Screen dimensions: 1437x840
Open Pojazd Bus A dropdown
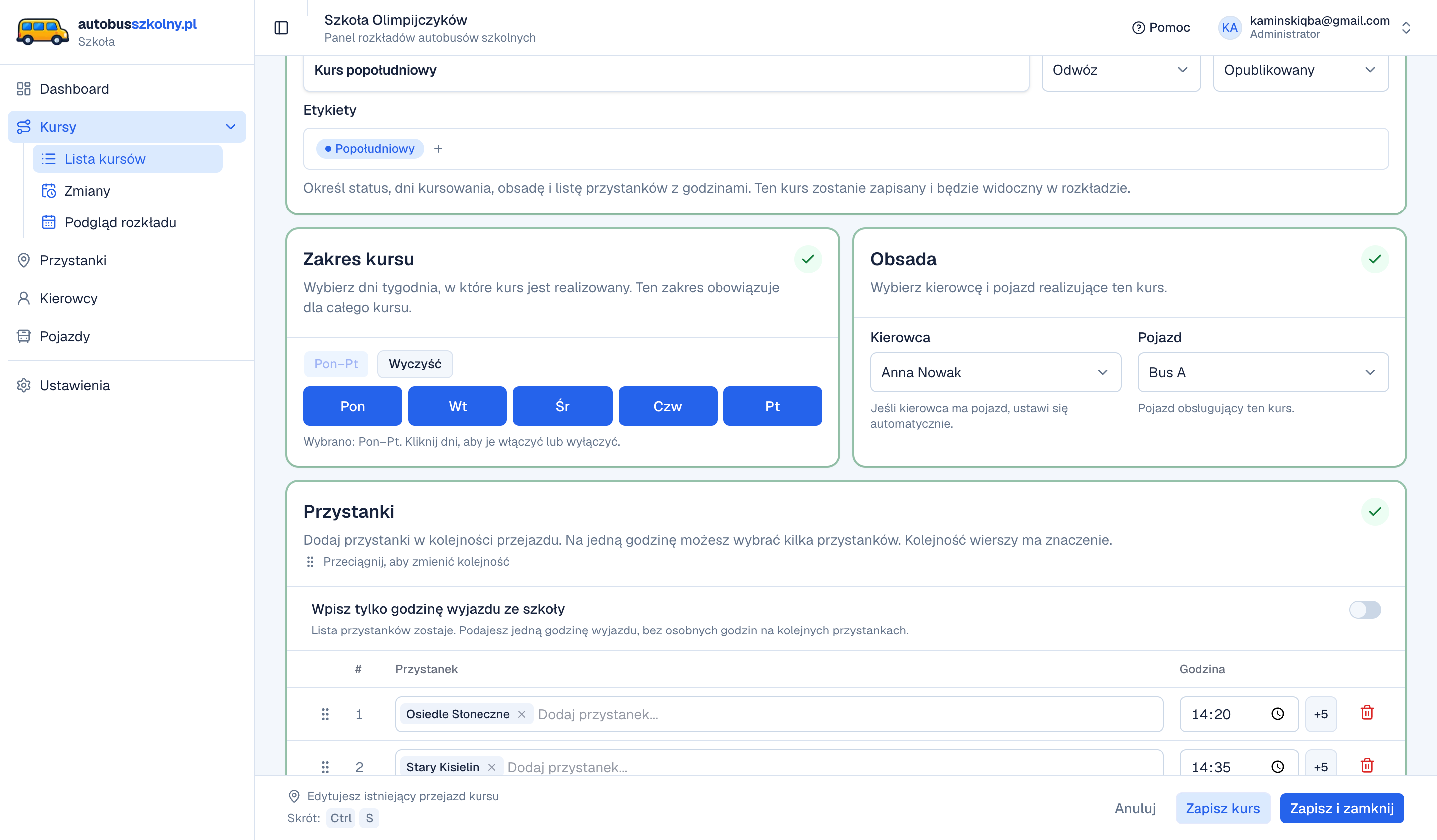tap(1262, 372)
